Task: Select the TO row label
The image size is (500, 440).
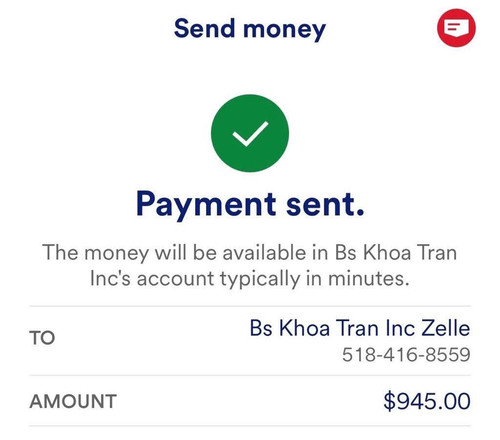Action: click(42, 338)
